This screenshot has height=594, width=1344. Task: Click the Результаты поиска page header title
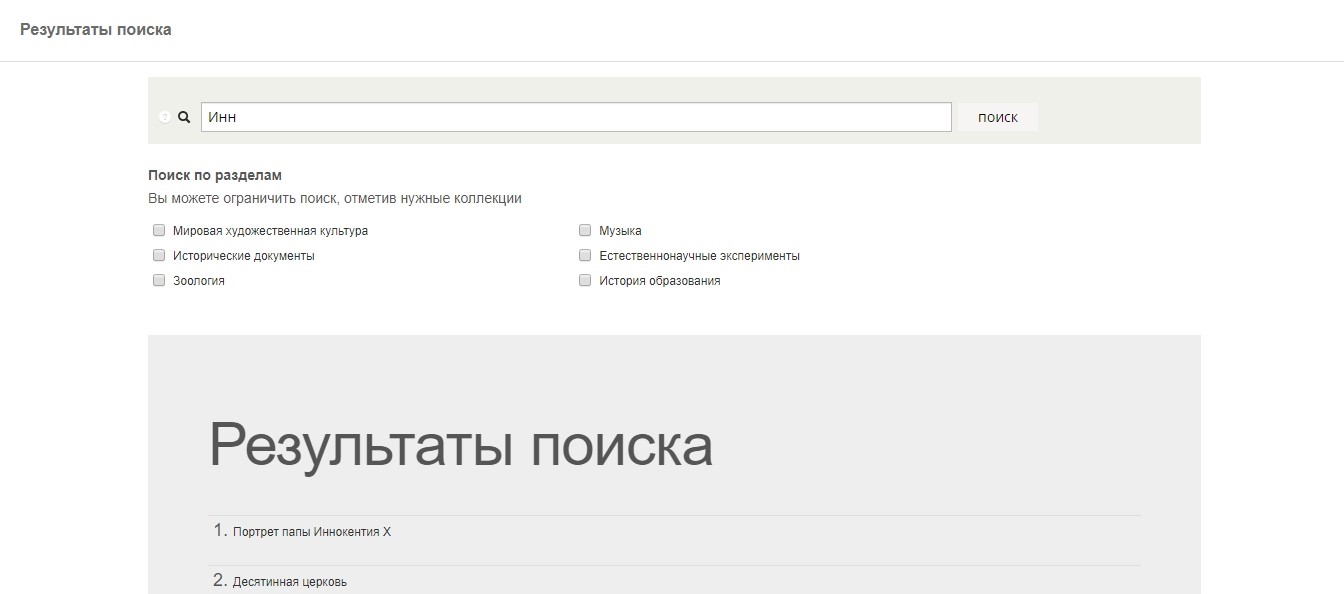coord(96,30)
